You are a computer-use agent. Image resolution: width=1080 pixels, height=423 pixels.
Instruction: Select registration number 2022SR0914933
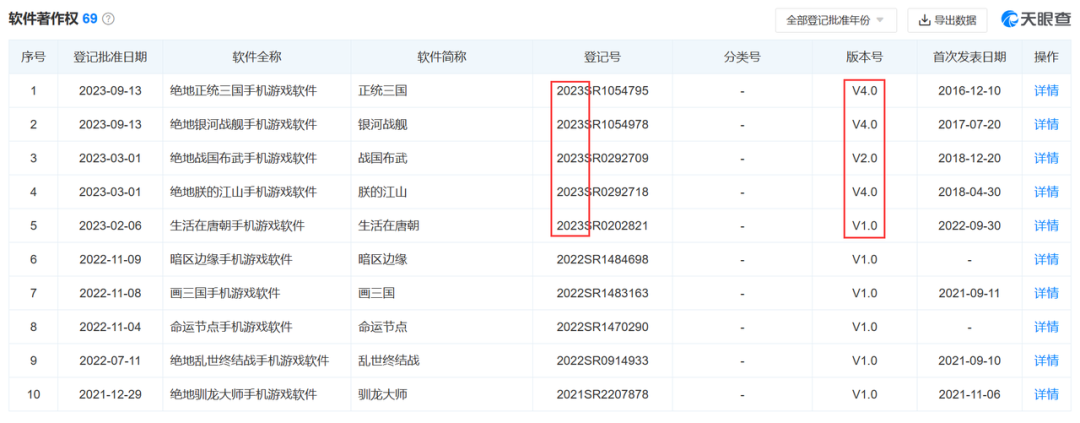[x=603, y=361]
